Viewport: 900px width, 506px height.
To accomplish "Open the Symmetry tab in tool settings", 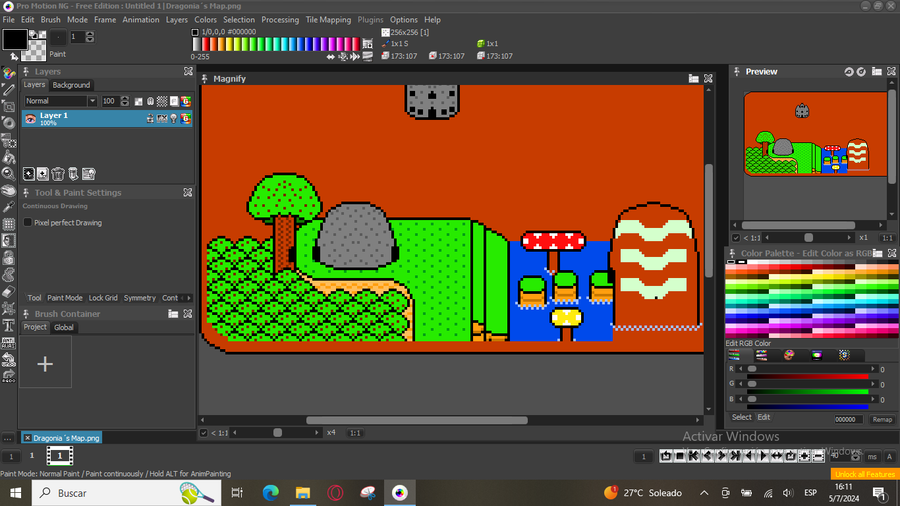I will [x=139, y=298].
